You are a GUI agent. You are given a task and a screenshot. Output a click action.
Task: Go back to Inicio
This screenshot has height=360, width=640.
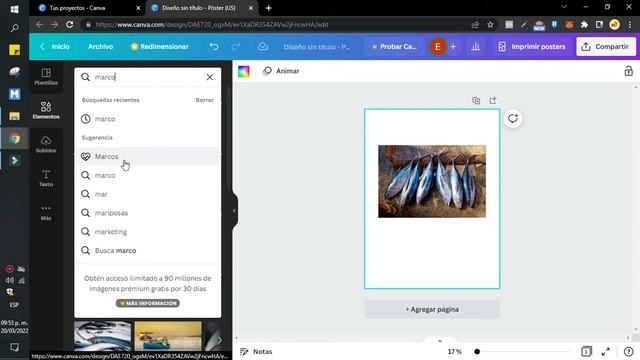[x=55, y=47]
